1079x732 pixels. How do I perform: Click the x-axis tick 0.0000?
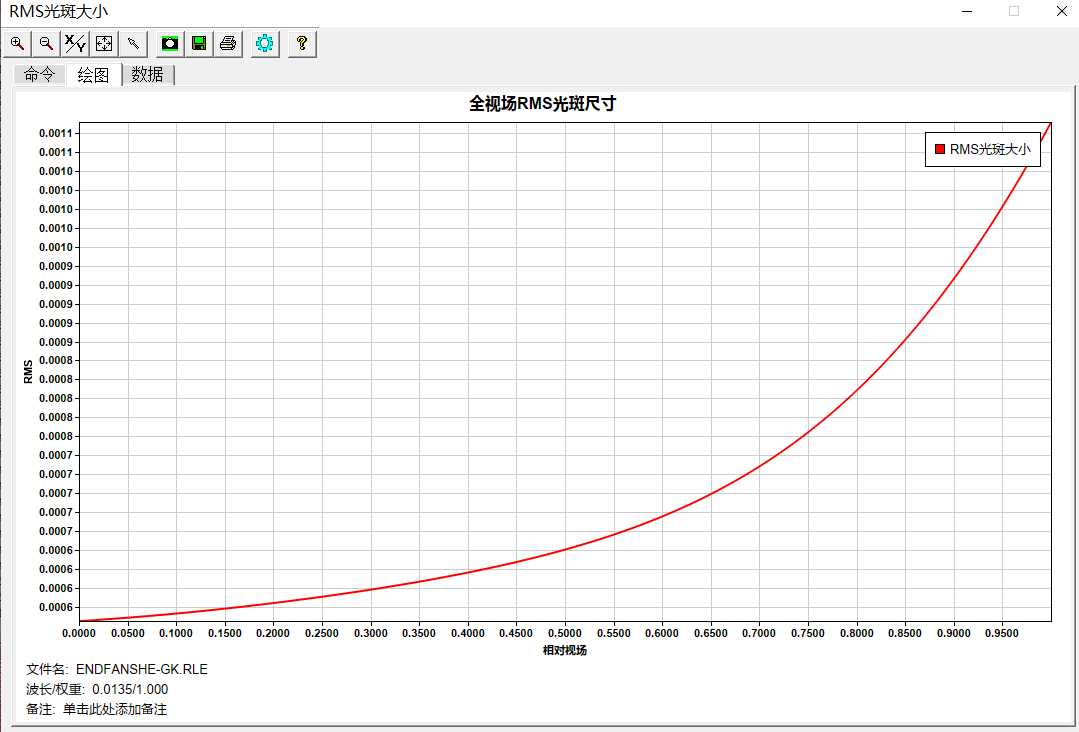(x=79, y=633)
